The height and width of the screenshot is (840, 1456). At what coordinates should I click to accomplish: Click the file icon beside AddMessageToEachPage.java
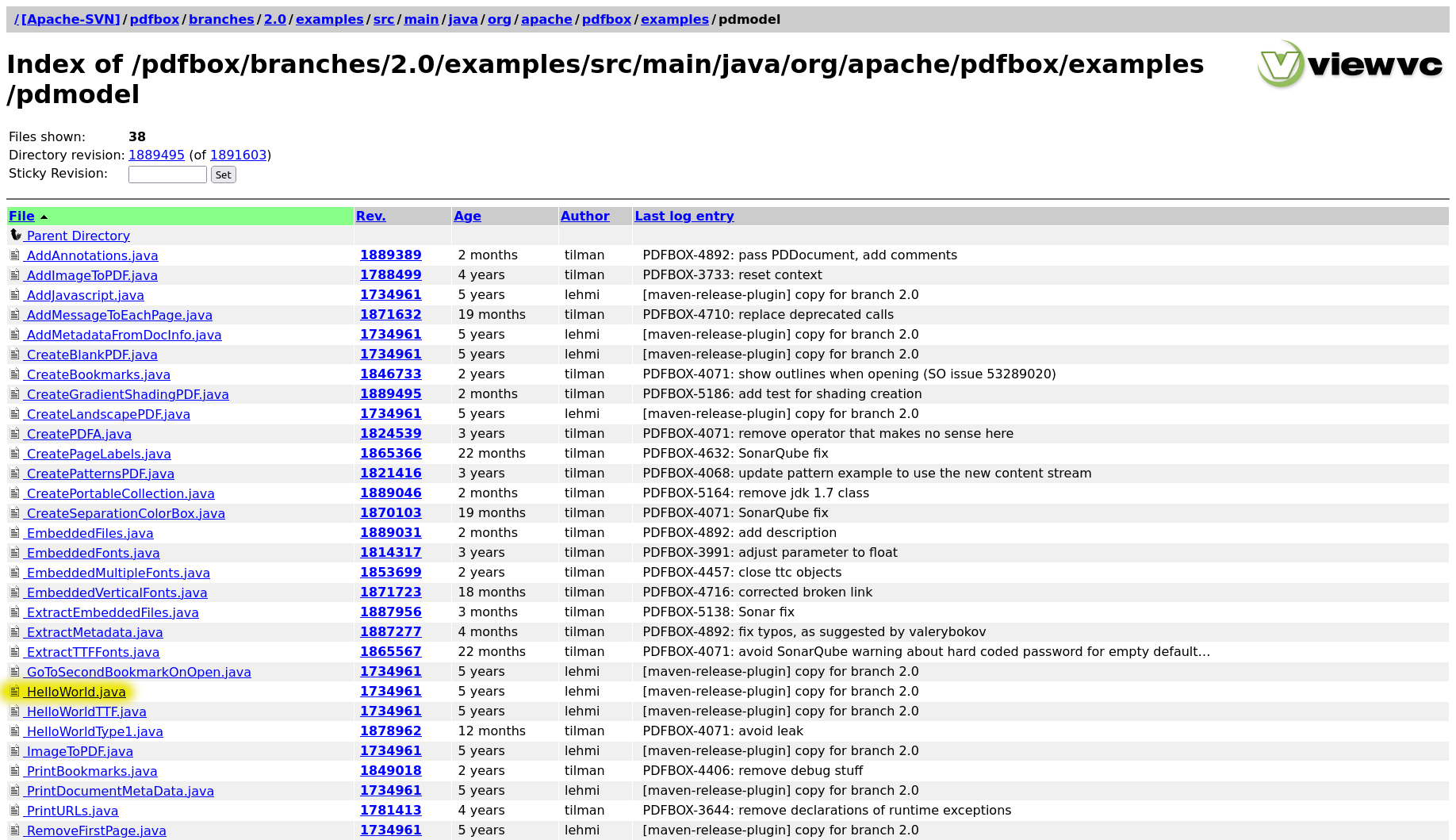coord(15,314)
